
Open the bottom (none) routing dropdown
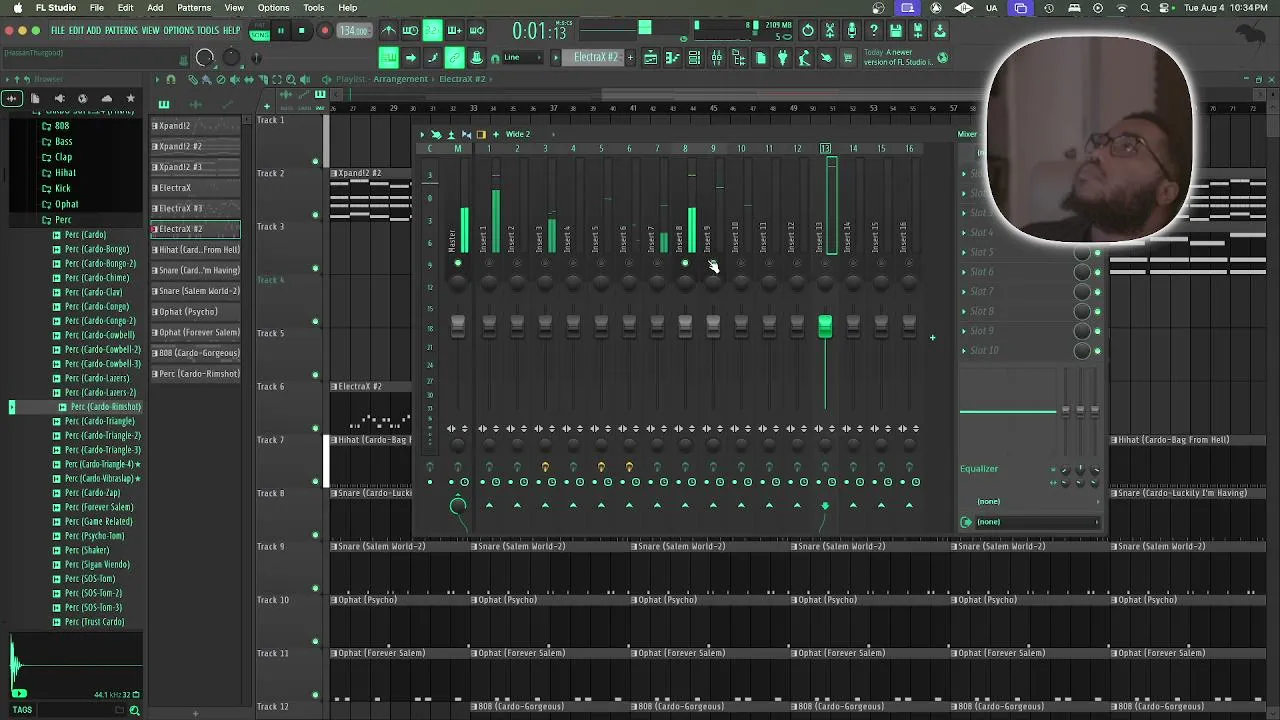[x=1037, y=522]
